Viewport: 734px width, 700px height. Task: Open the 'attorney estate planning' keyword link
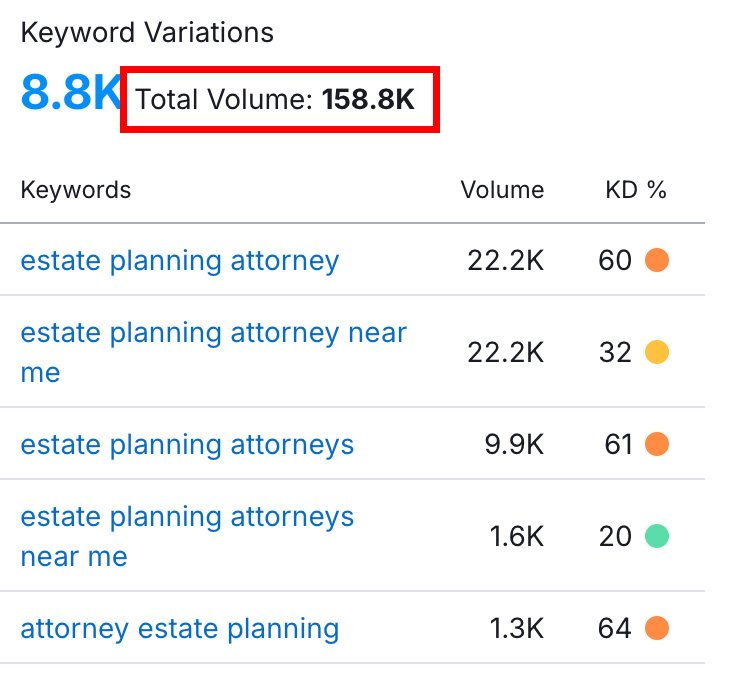pos(180,629)
